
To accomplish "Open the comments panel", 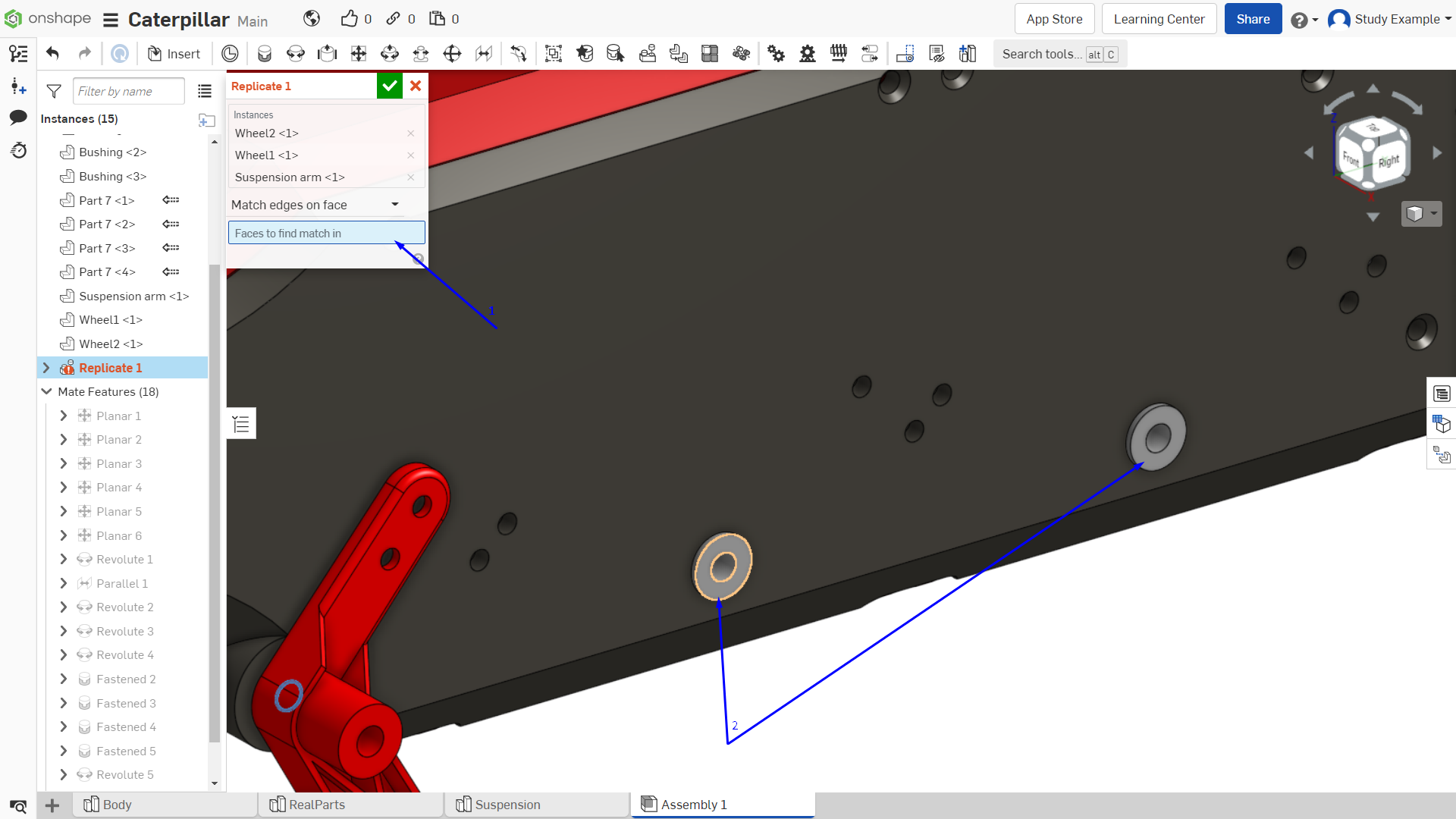I will (18, 118).
